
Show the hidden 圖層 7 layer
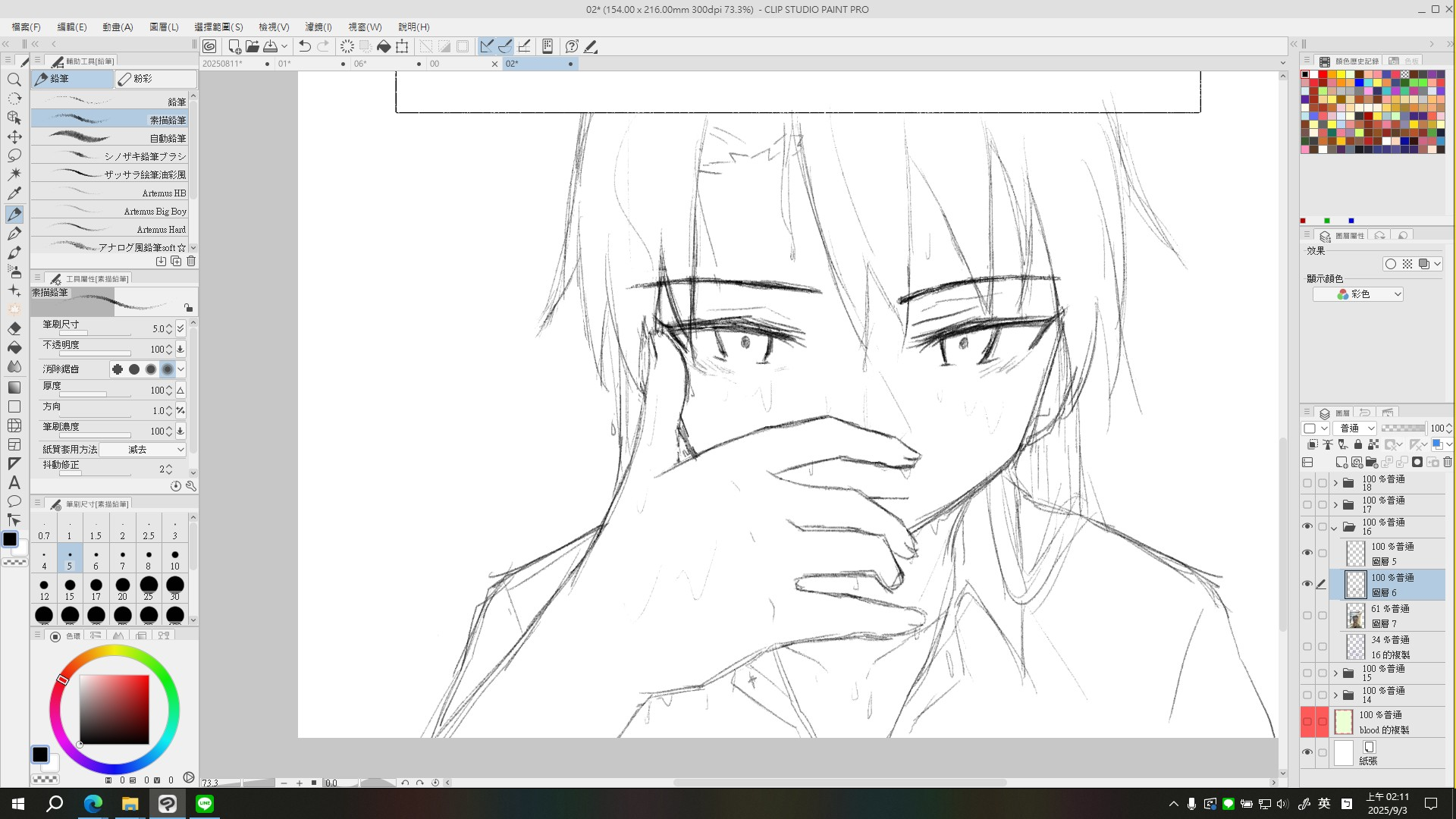pos(1307,615)
